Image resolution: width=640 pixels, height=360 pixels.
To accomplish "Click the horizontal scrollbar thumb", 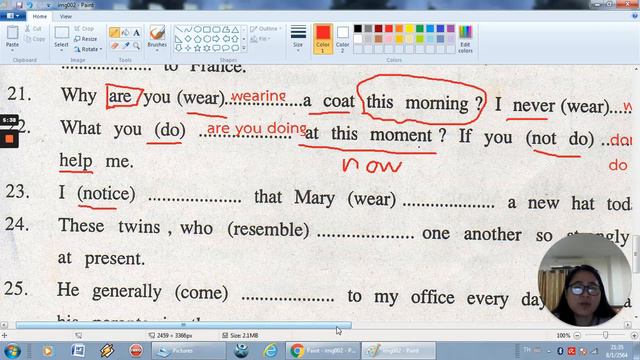I will tap(183, 325).
